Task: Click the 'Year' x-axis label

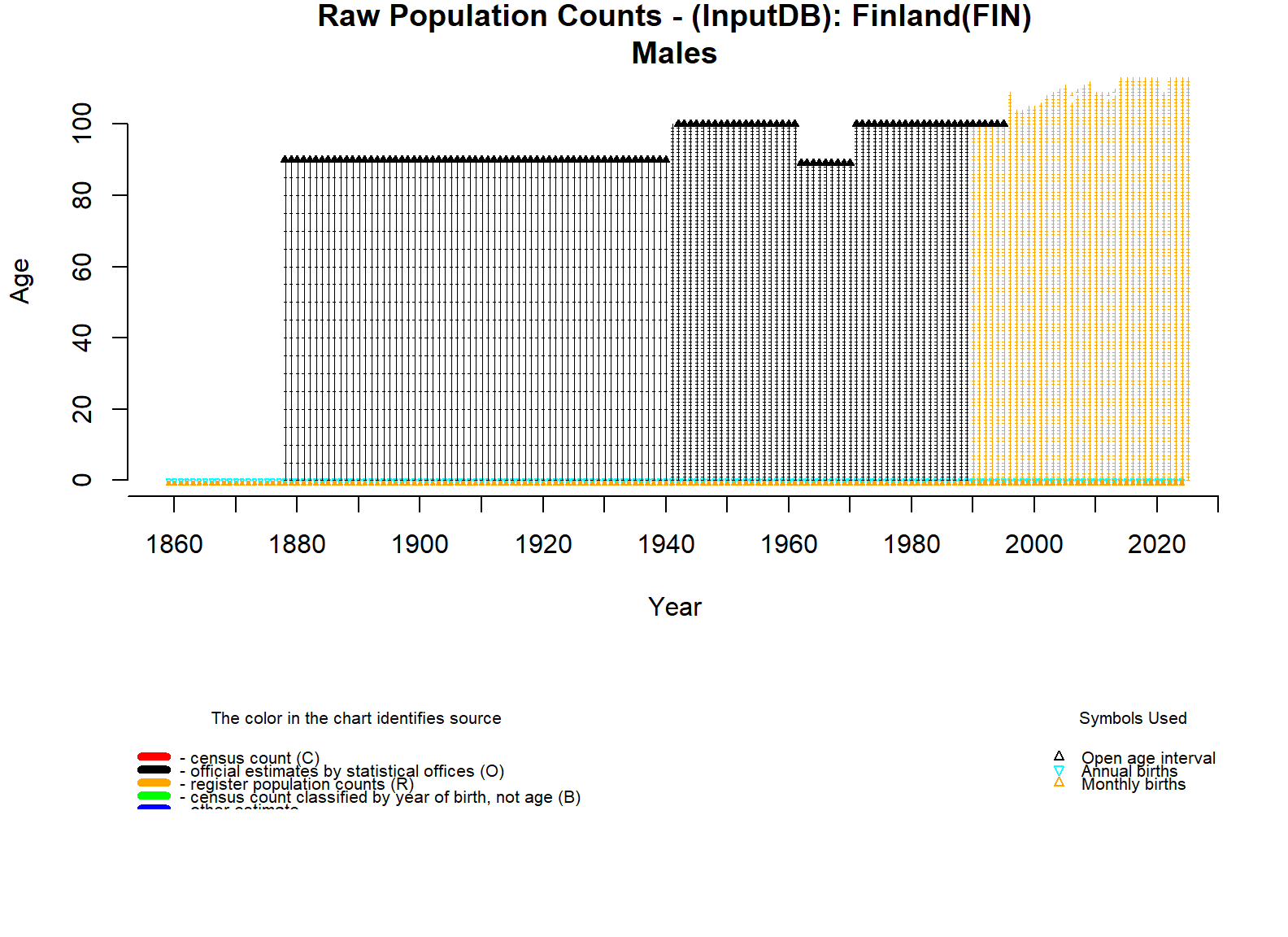Action: [675, 607]
